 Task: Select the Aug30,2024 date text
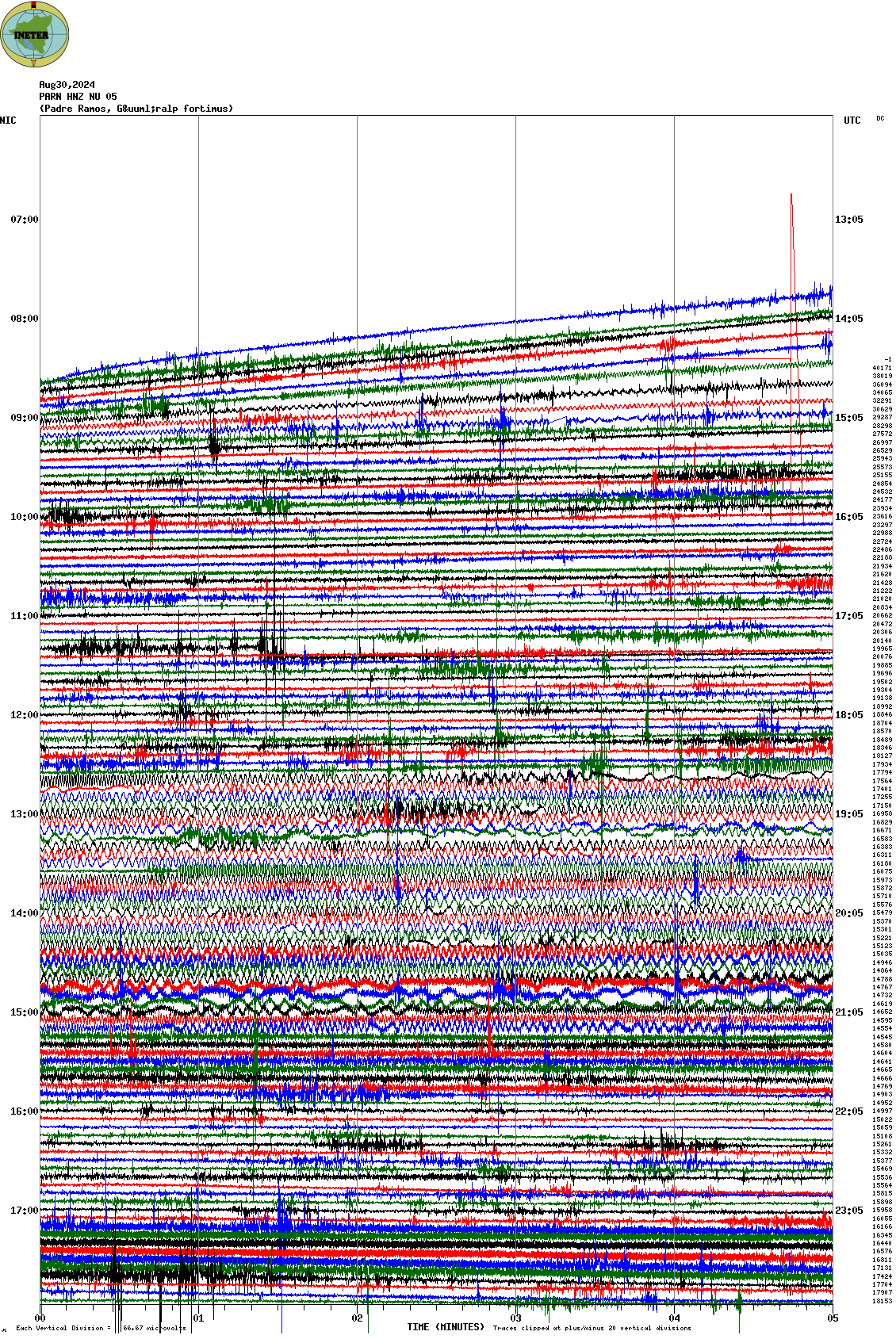67,85
